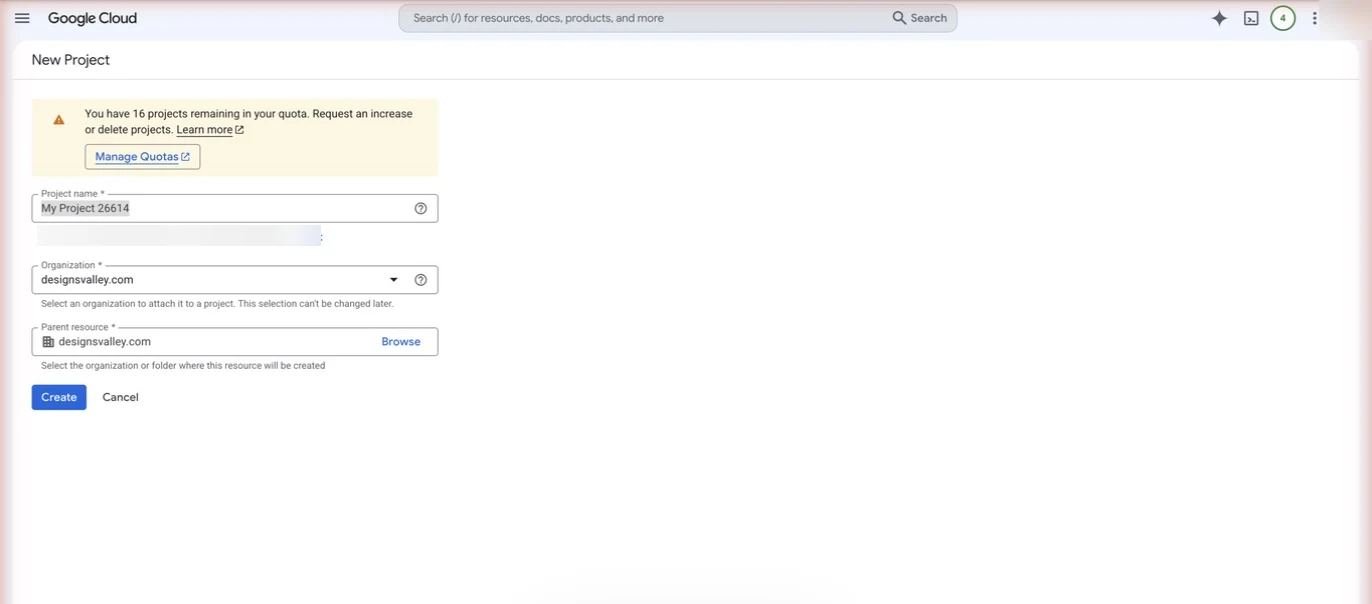The width and height of the screenshot is (1372, 604).
Task: Show help for Organization field
Action: [x=421, y=280]
